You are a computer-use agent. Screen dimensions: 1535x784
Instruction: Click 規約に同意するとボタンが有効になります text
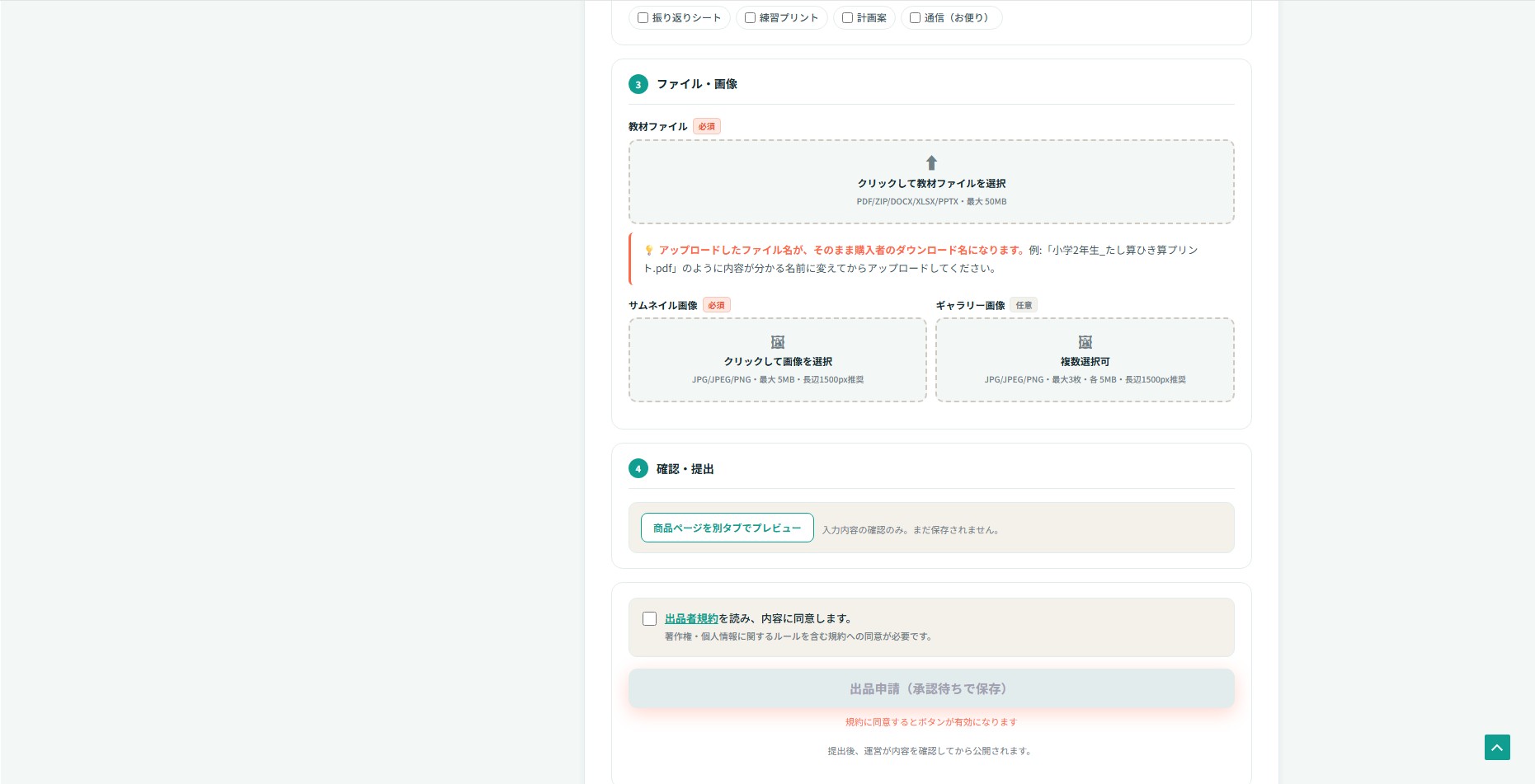coord(931,722)
